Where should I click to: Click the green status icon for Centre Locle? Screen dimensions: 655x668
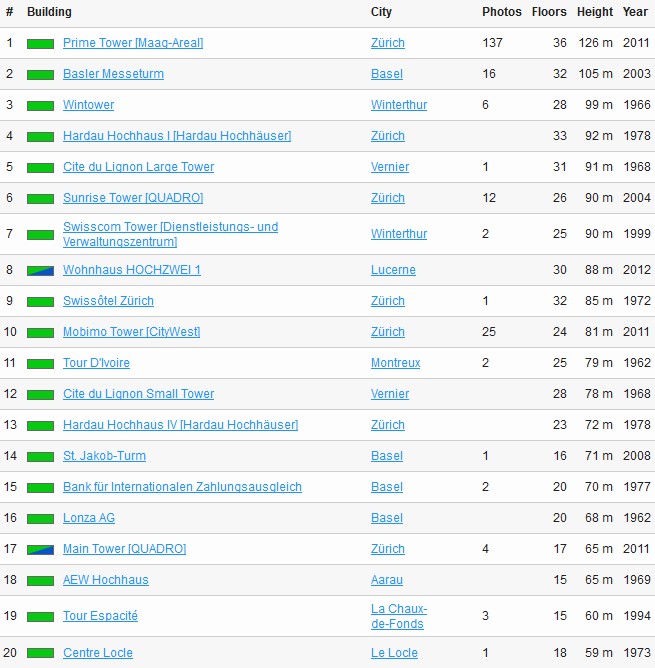tap(40, 654)
